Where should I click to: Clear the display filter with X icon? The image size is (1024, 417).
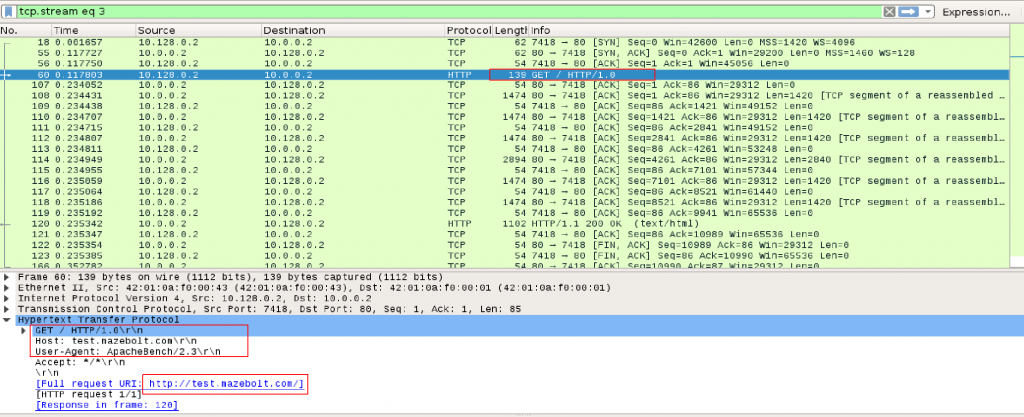[x=889, y=12]
